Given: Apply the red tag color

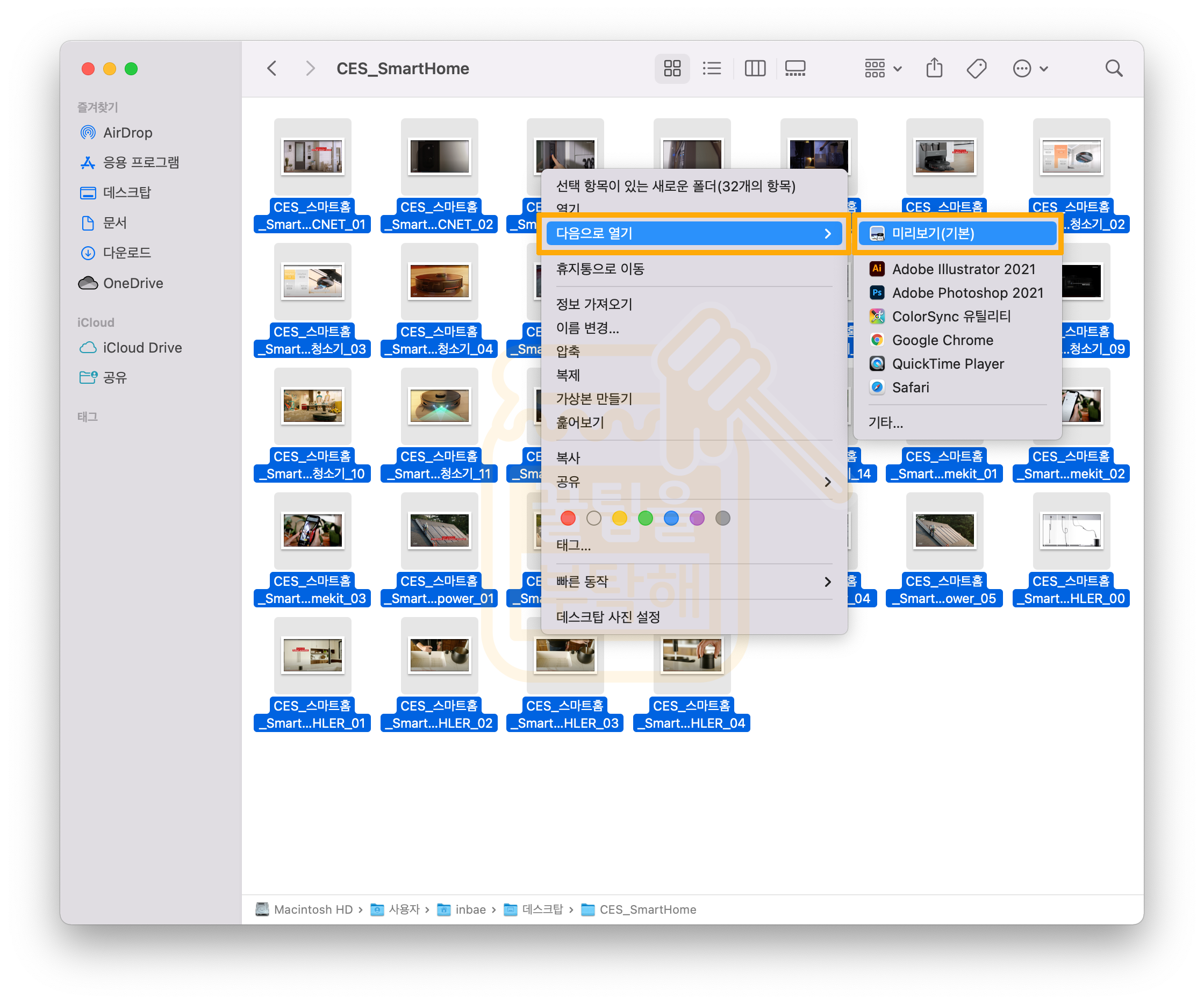Looking at the screenshot, I should pos(568,518).
